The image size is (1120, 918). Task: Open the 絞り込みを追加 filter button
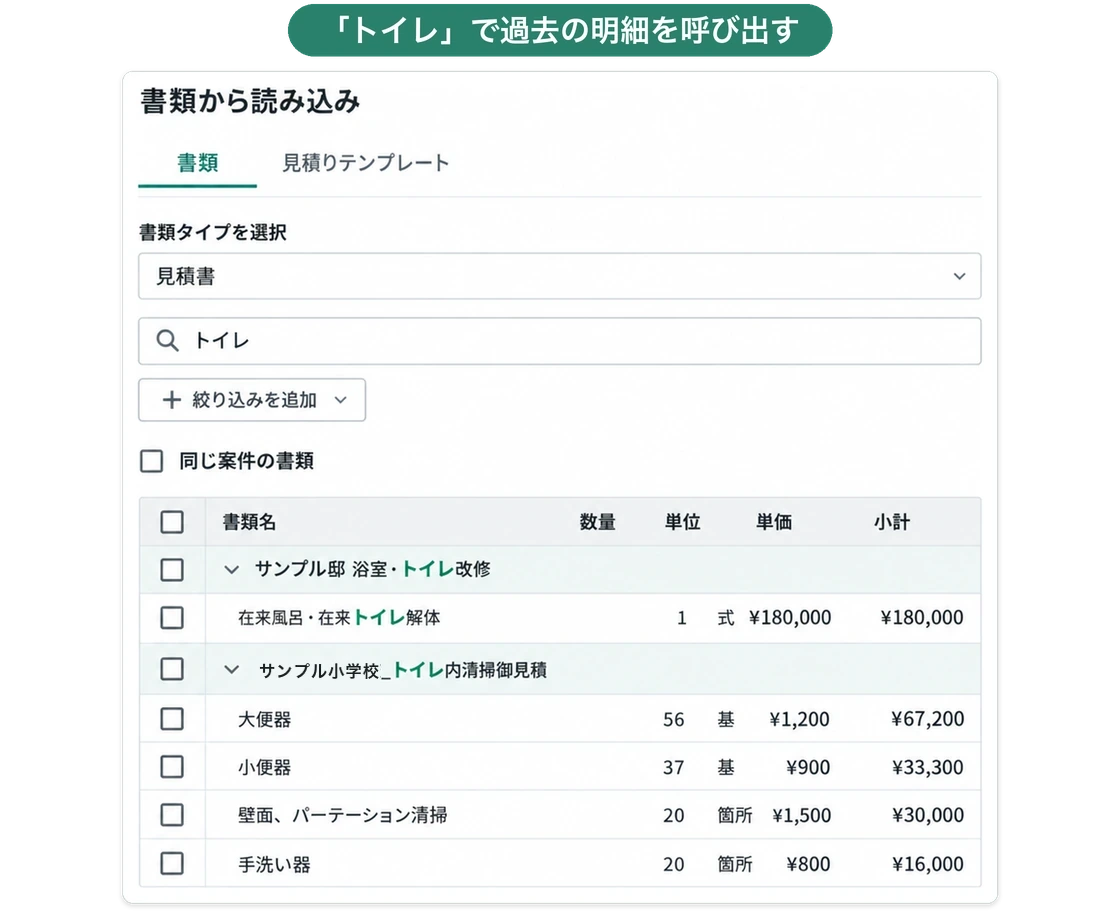coord(252,400)
